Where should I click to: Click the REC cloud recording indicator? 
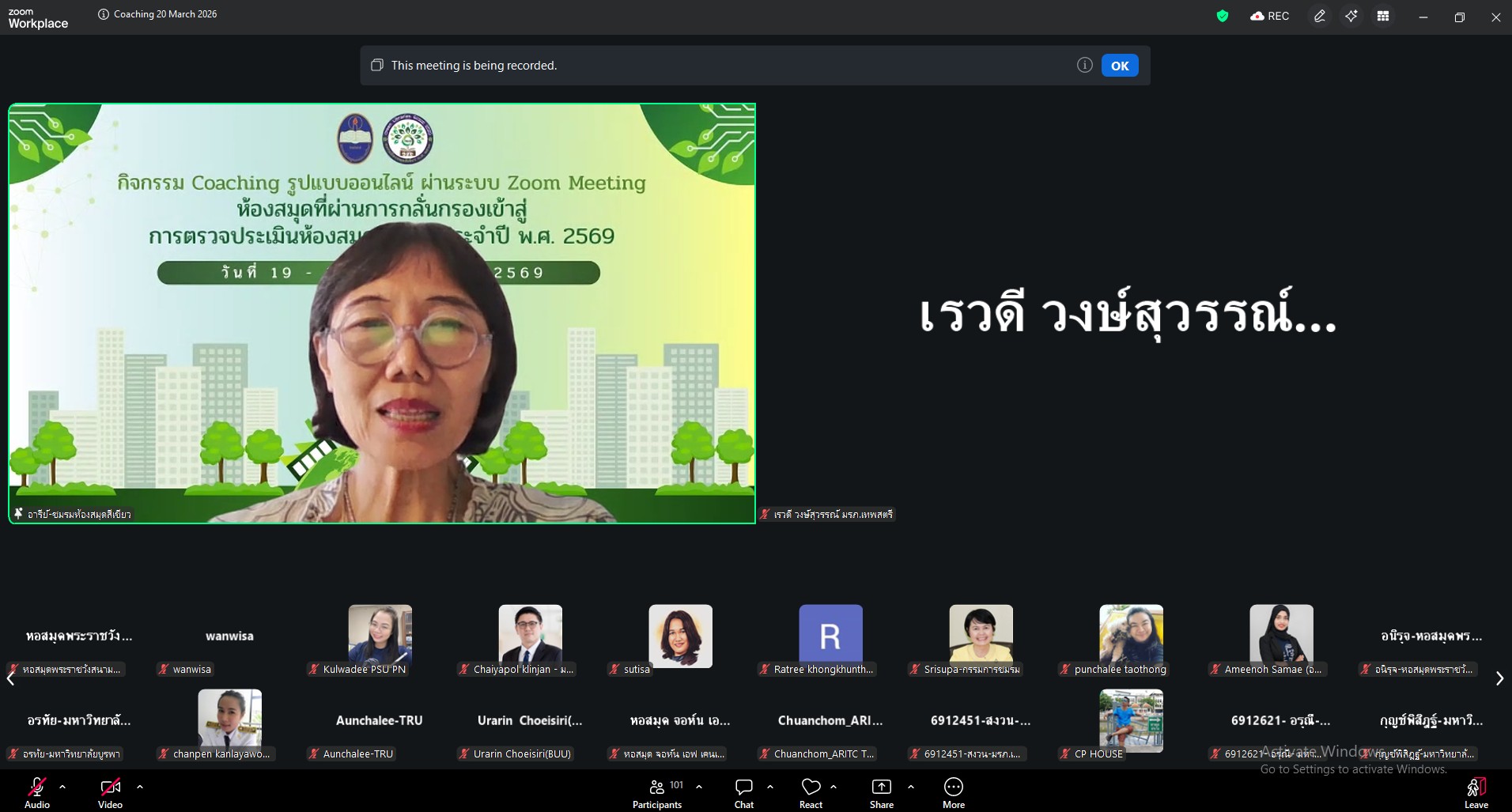tap(1270, 16)
